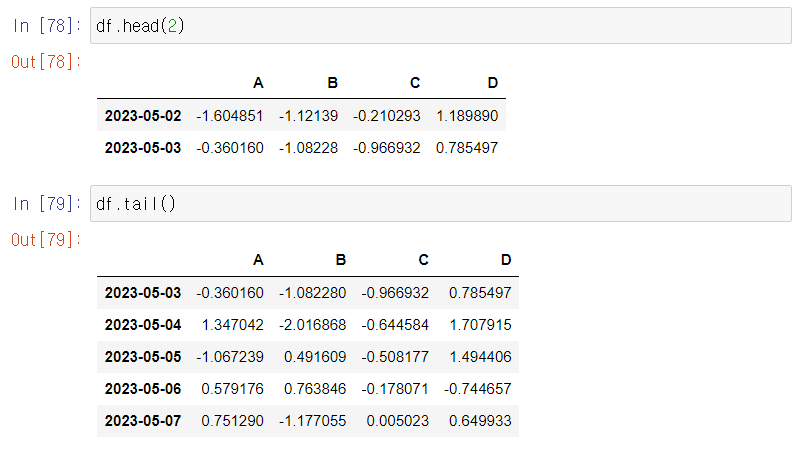Click the value -2.016868 in column B
The image size is (799, 454).
(312, 325)
